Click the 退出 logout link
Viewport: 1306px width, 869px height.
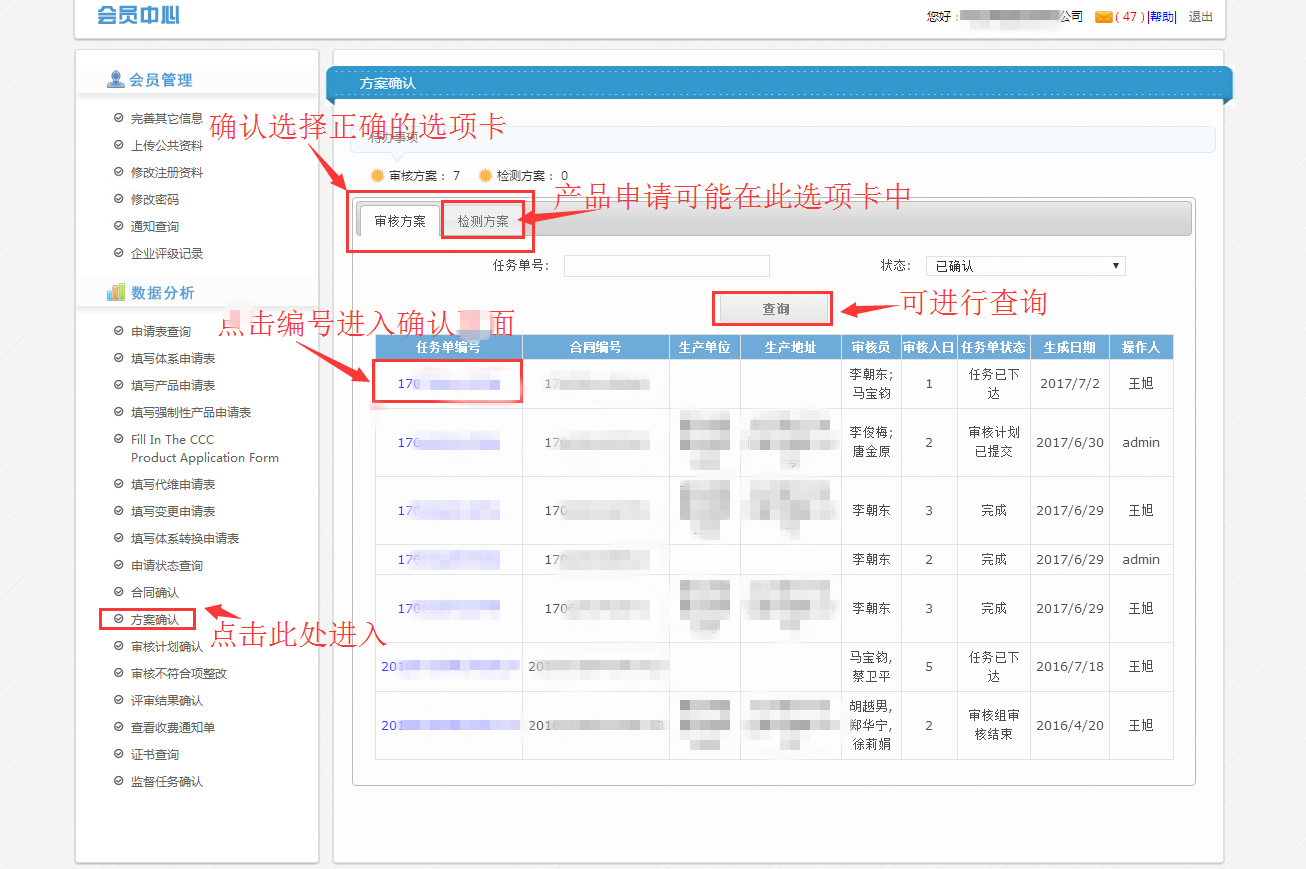click(x=1200, y=17)
